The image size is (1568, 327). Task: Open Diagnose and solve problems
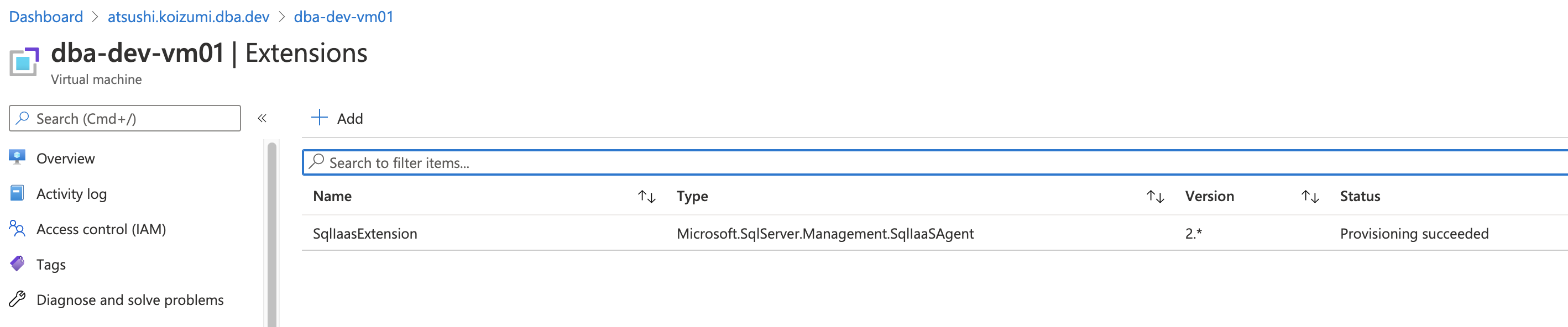pyautogui.click(x=129, y=299)
